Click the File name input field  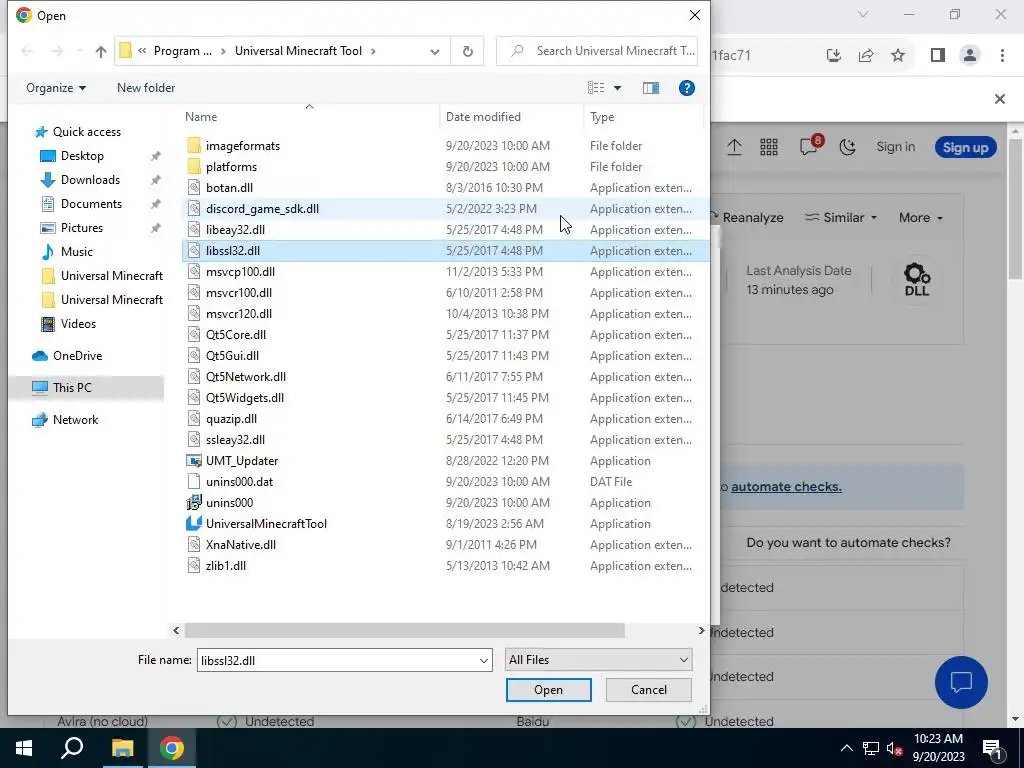[337, 660]
